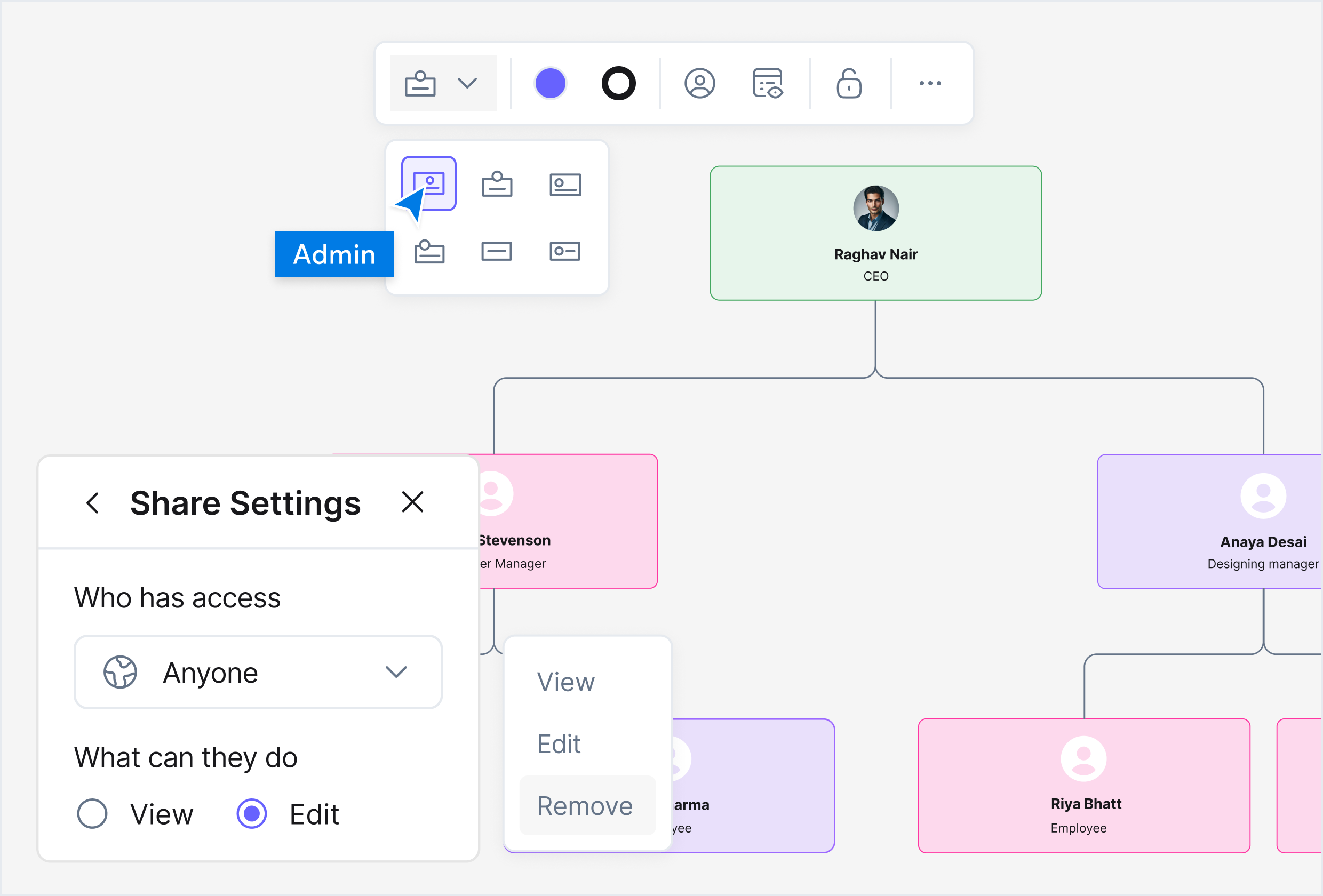Select the plain rectangle card layout
Image resolution: width=1323 pixels, height=896 pixels.
tap(497, 251)
